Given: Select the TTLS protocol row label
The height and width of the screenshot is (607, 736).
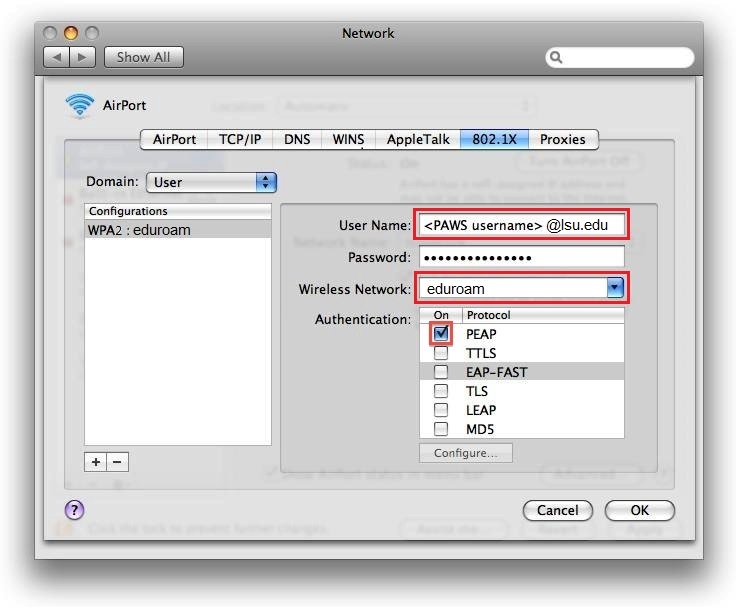Looking at the screenshot, I should [x=481, y=353].
